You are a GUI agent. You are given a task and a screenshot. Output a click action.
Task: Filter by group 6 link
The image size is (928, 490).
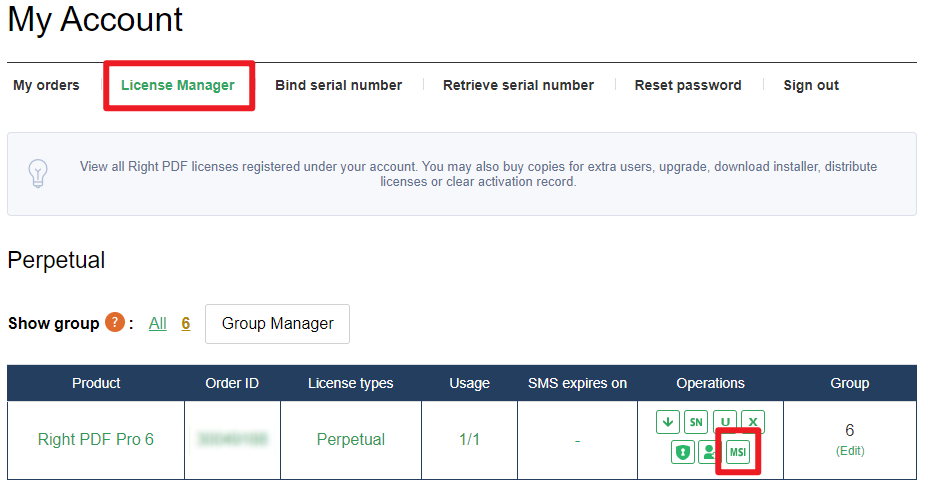186,324
